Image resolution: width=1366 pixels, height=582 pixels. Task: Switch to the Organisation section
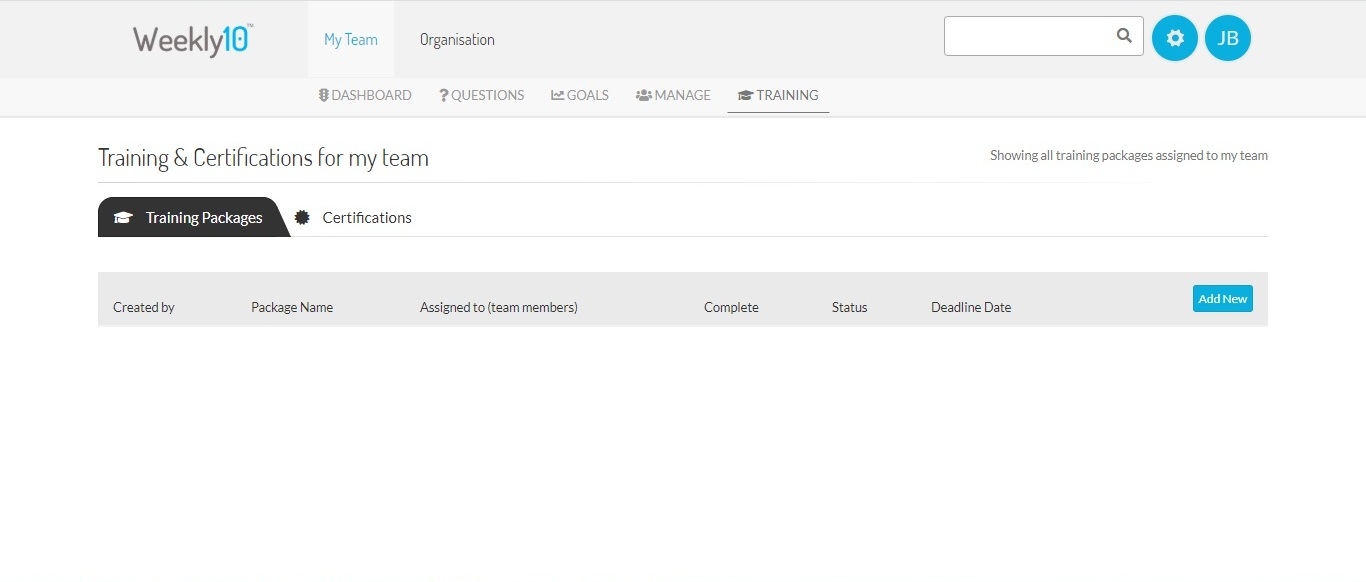(x=457, y=40)
